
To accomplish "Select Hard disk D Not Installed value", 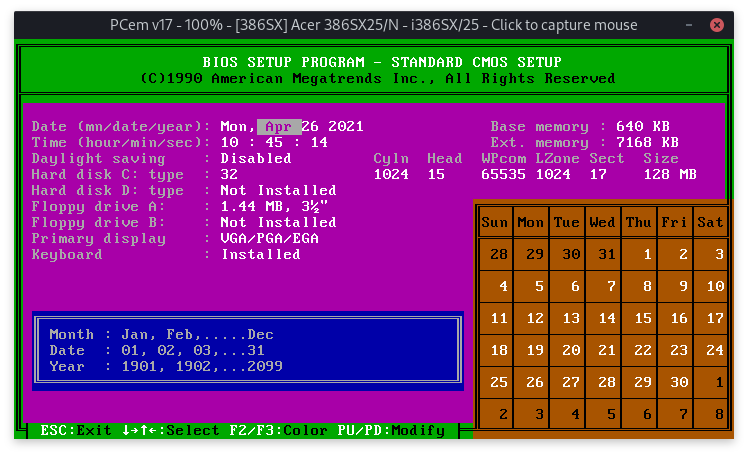I will click(x=279, y=190).
